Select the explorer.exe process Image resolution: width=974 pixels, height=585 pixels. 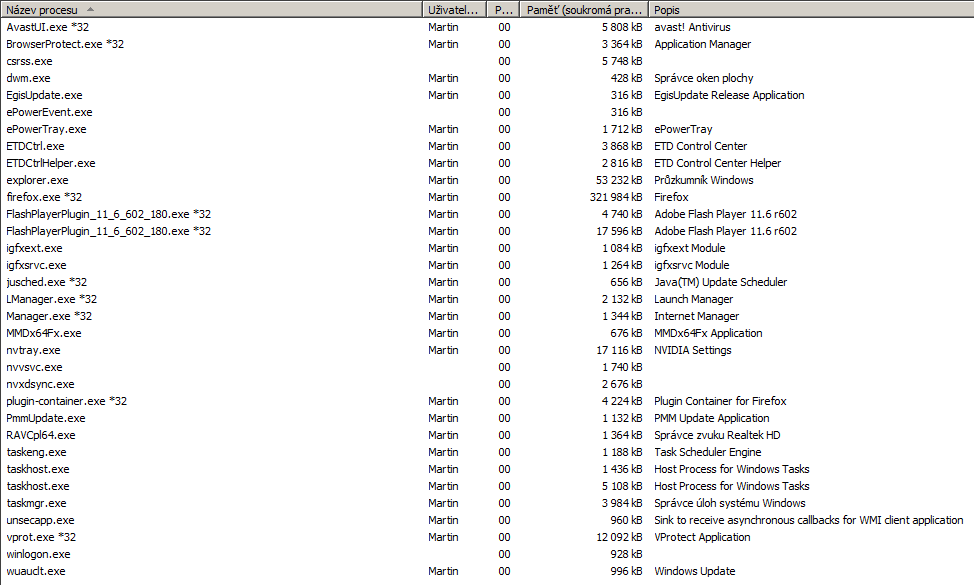(x=37, y=180)
